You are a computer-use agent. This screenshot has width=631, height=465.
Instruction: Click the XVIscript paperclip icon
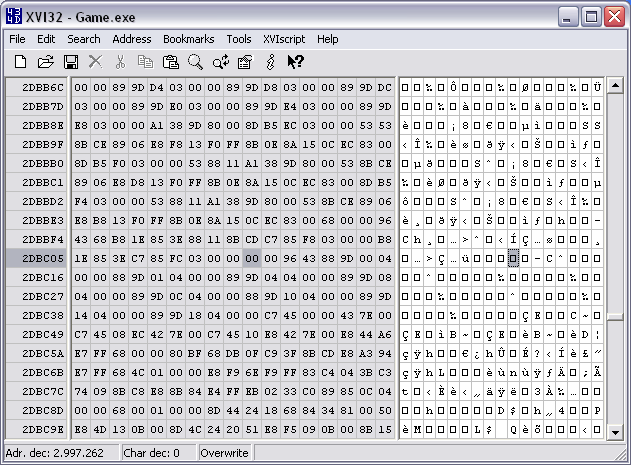coord(270,62)
